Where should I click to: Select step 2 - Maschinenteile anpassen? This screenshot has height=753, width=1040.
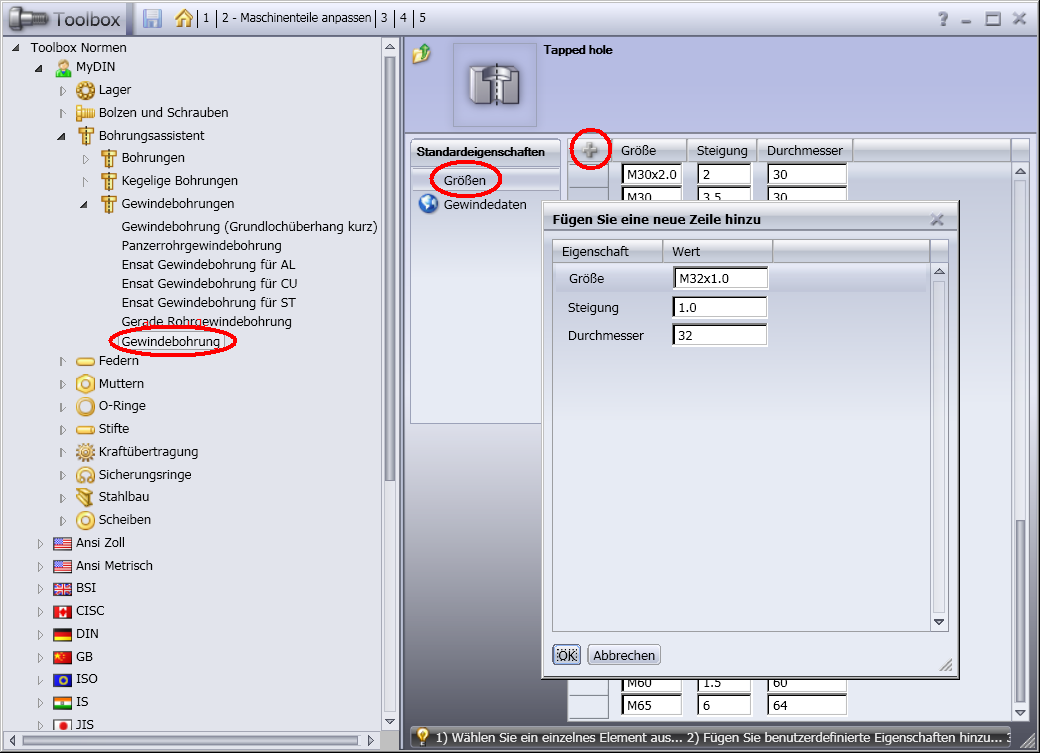coord(296,18)
